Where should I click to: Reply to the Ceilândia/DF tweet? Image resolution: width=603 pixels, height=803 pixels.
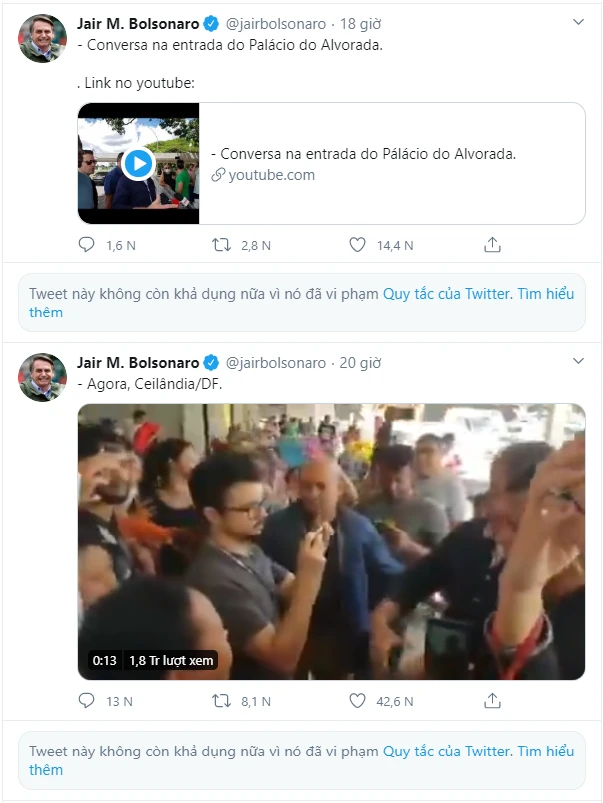coord(87,701)
